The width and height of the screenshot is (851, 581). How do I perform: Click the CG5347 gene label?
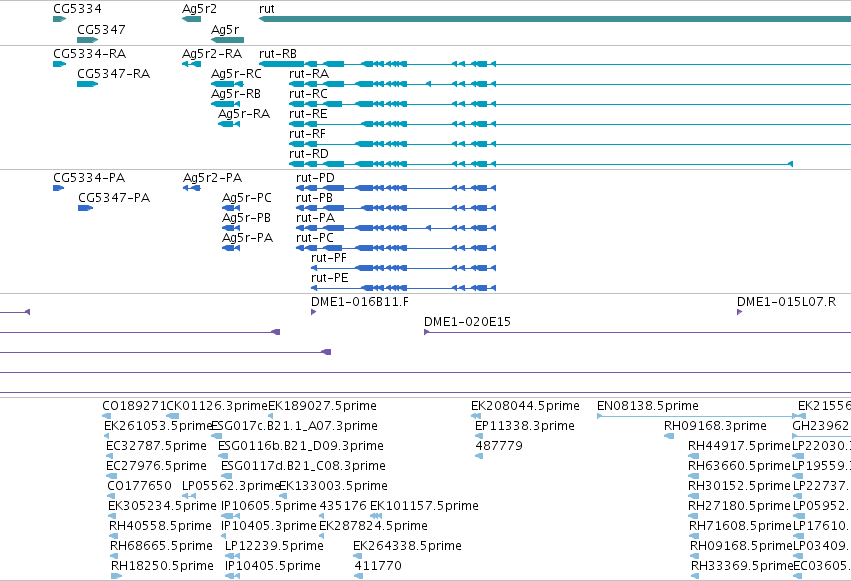[101, 29]
